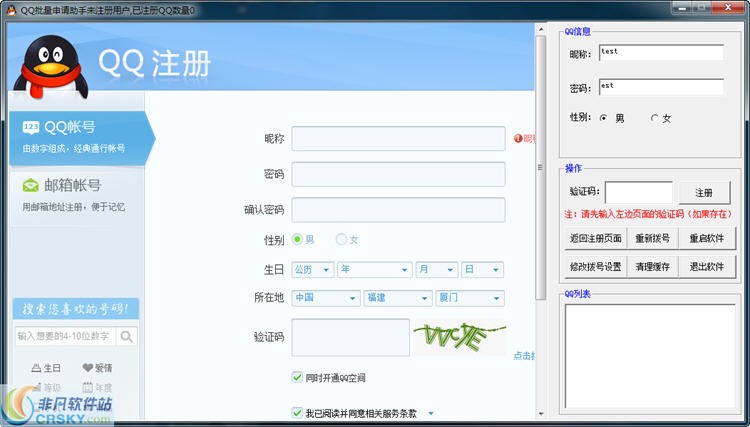The image size is (750, 427).
Task: Click the 年度 calendar icon
Action: [88, 387]
